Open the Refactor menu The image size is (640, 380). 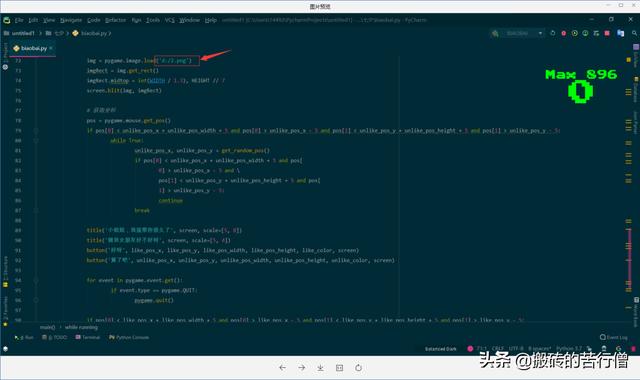(x=116, y=20)
